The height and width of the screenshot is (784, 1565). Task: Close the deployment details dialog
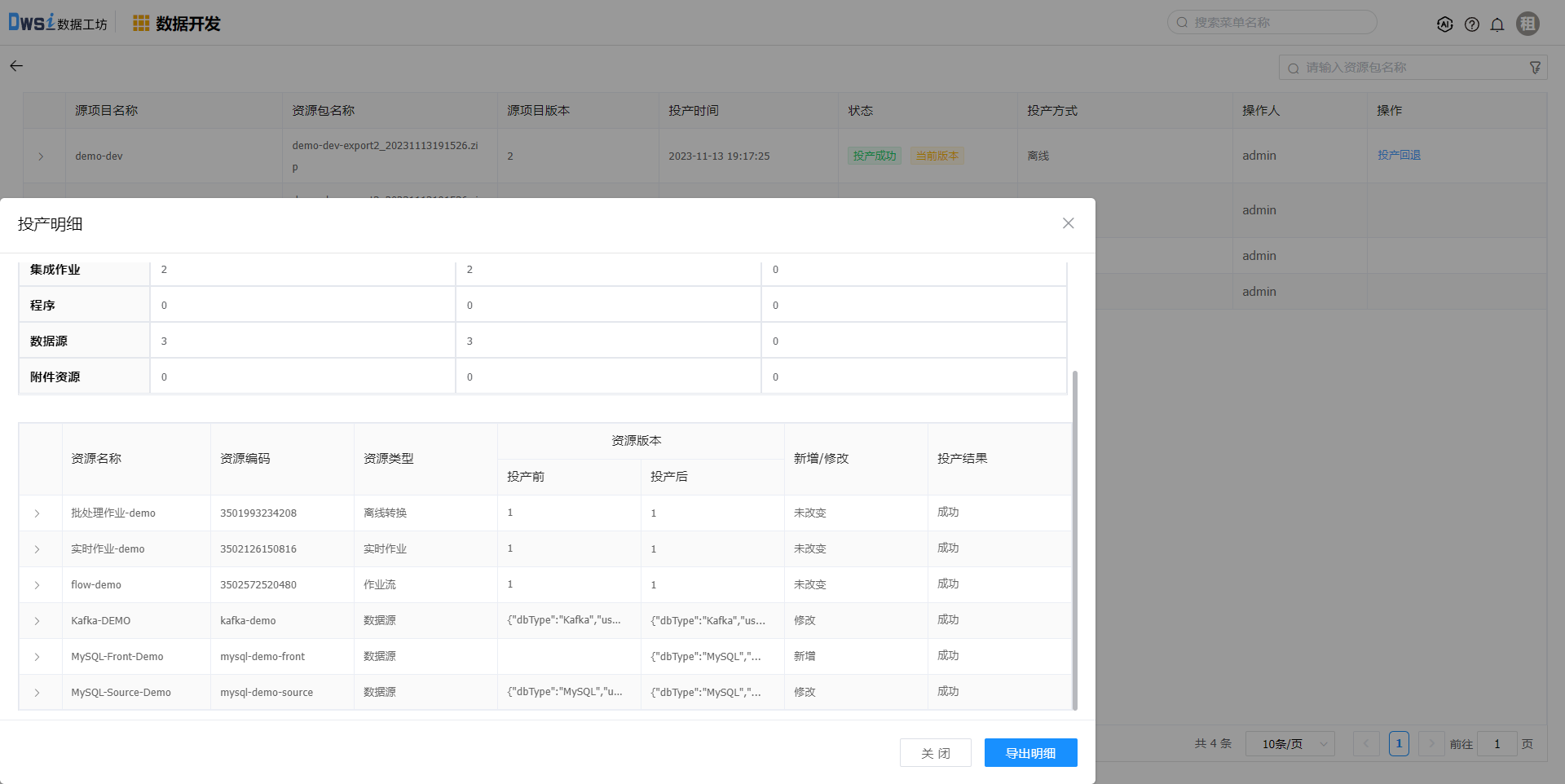tap(1068, 223)
